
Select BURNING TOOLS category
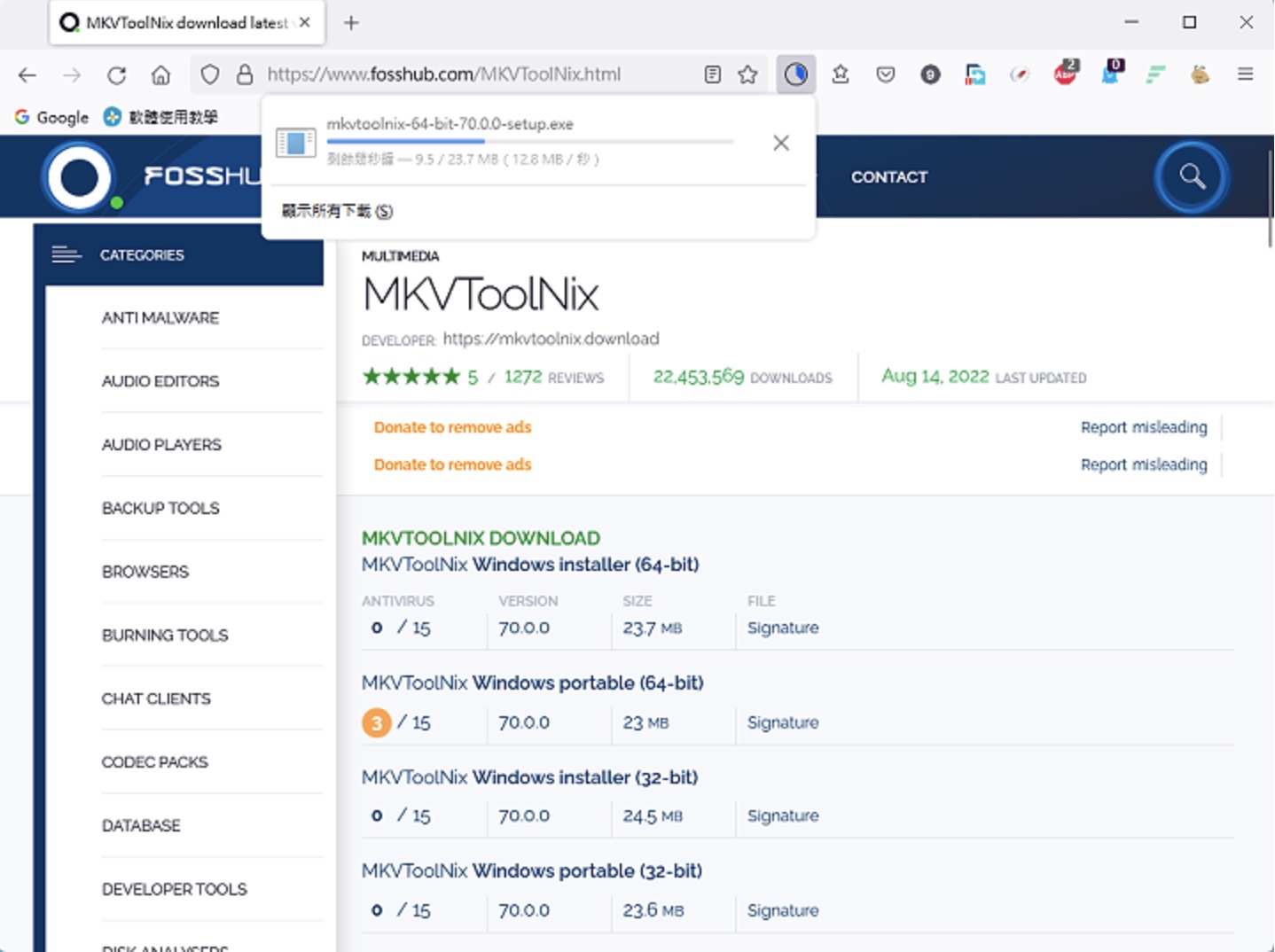pos(165,636)
